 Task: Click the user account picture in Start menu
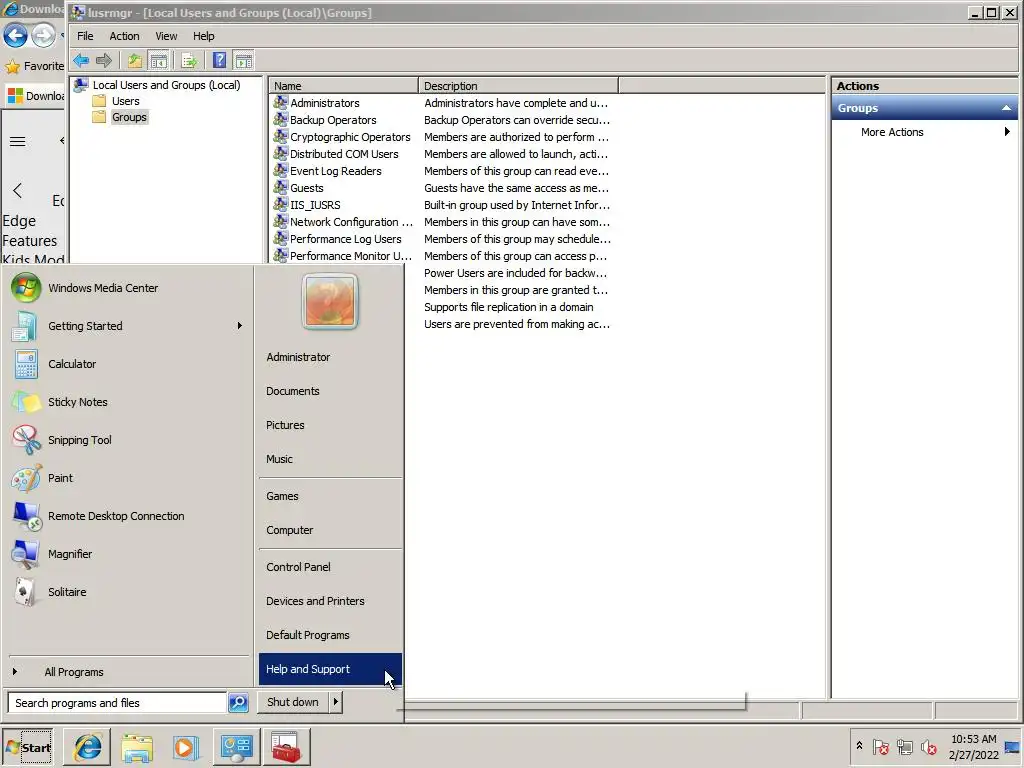(x=330, y=301)
